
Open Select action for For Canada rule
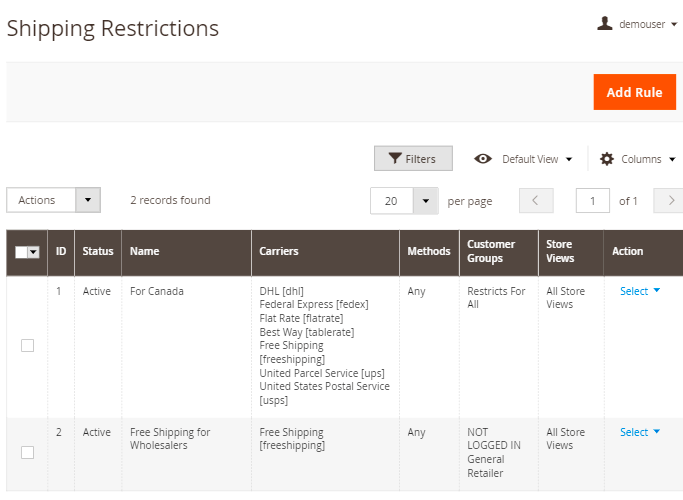(640, 291)
